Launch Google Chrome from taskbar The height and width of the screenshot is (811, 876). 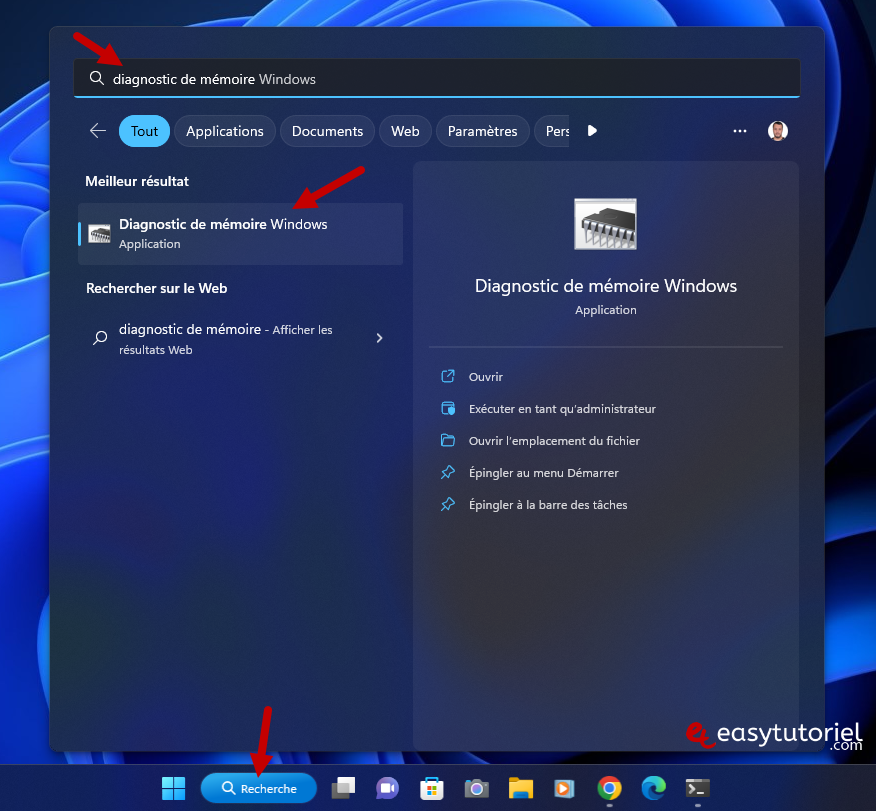pyautogui.click(x=609, y=788)
